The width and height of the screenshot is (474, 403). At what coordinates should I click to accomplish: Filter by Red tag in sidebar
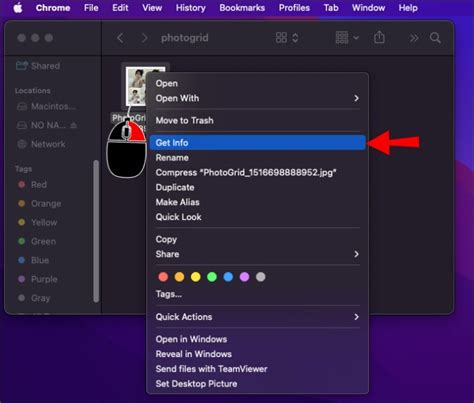[32, 185]
